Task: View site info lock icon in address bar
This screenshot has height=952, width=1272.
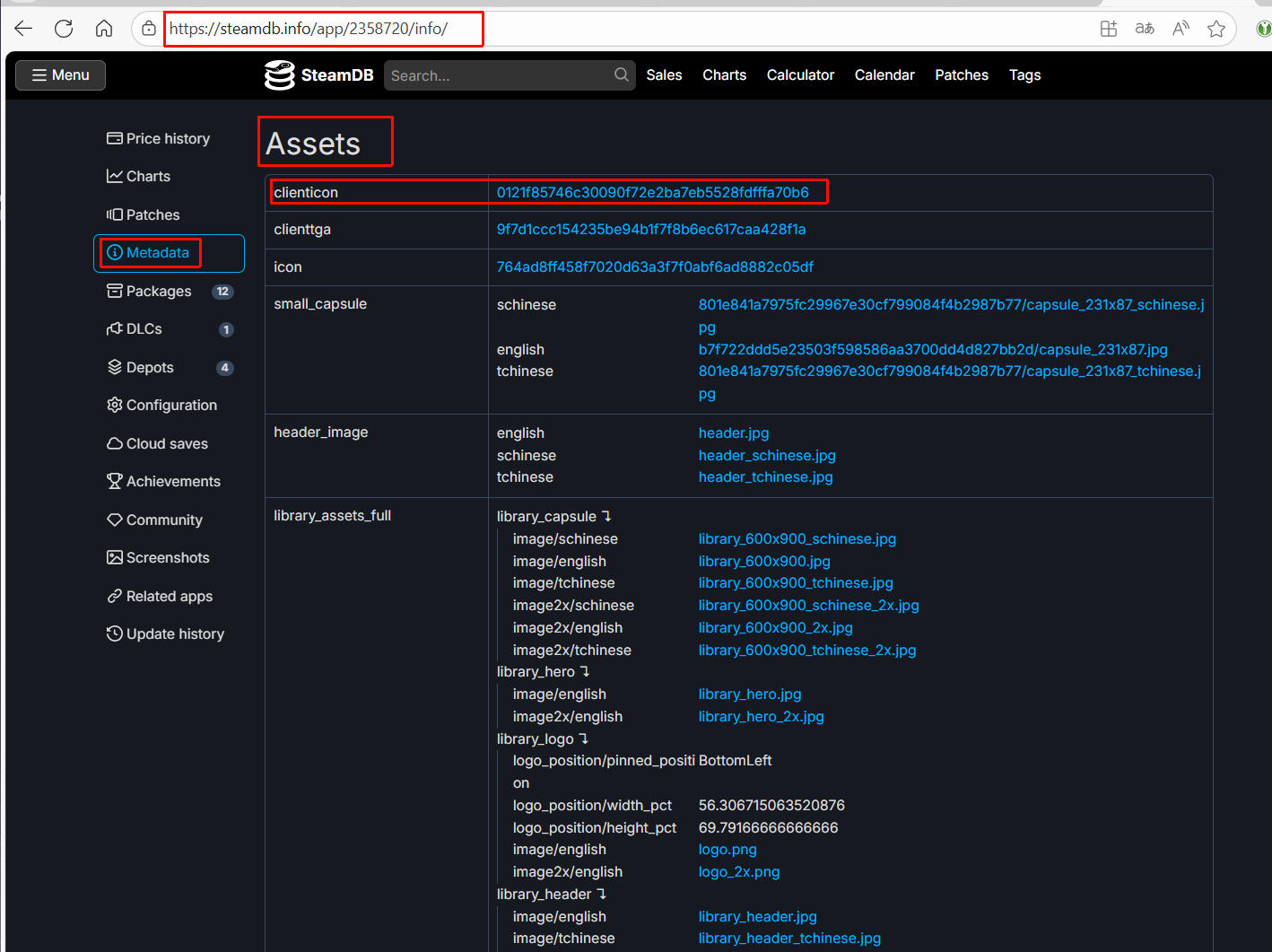Action: click(149, 29)
